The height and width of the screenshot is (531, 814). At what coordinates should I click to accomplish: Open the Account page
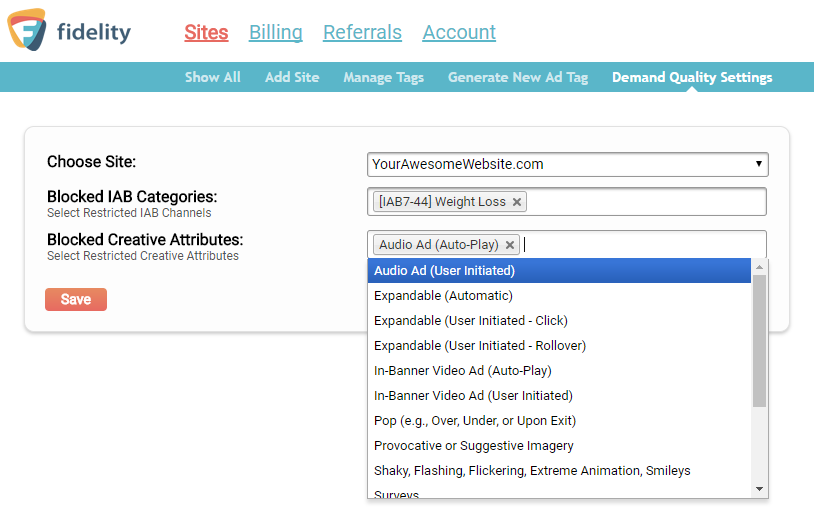[x=459, y=32]
